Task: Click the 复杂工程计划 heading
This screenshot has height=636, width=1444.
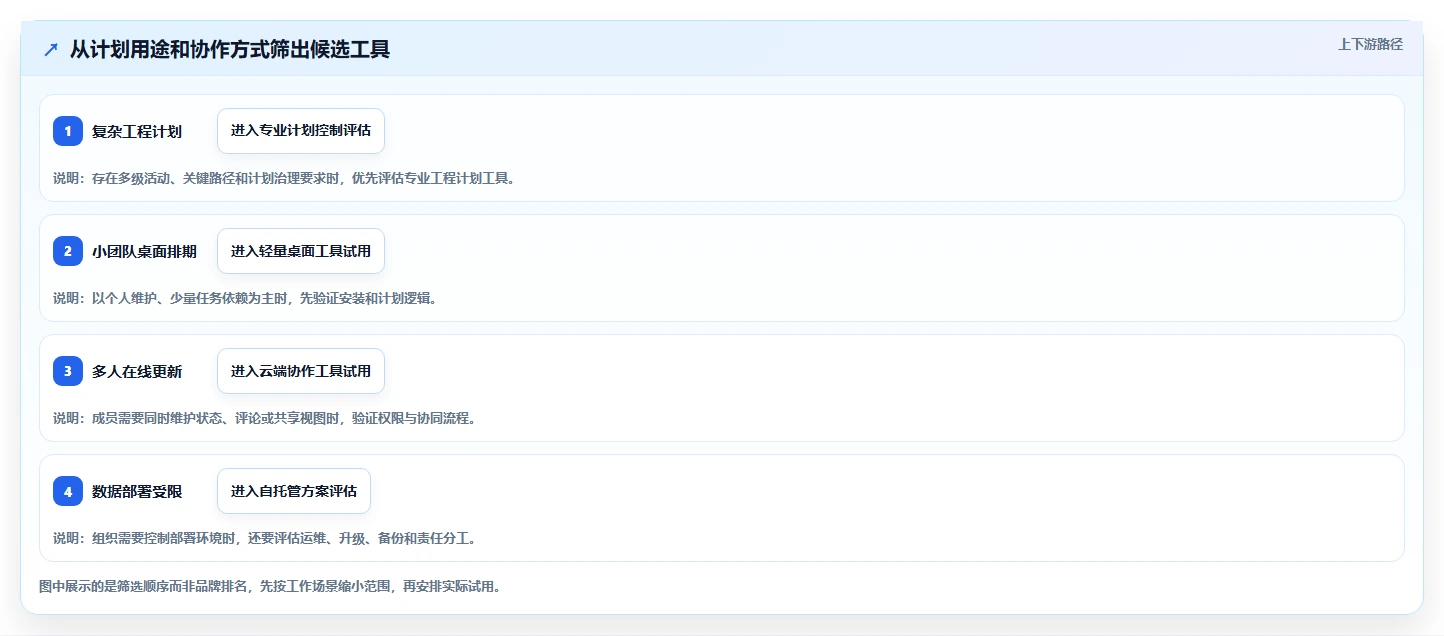Action: [137, 131]
